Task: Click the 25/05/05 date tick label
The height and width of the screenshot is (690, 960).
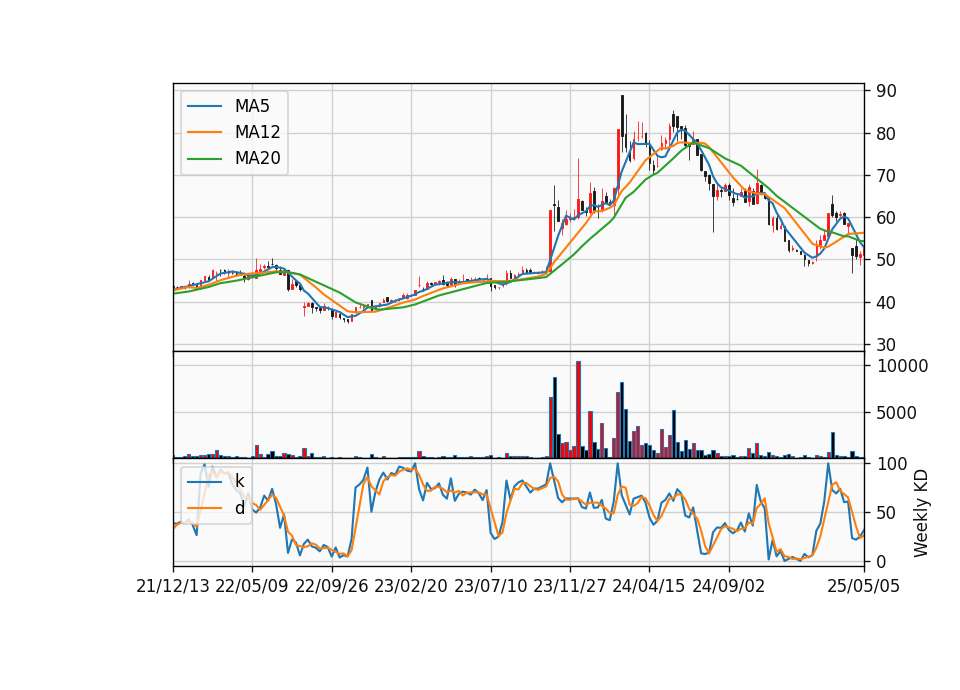Action: tap(864, 586)
